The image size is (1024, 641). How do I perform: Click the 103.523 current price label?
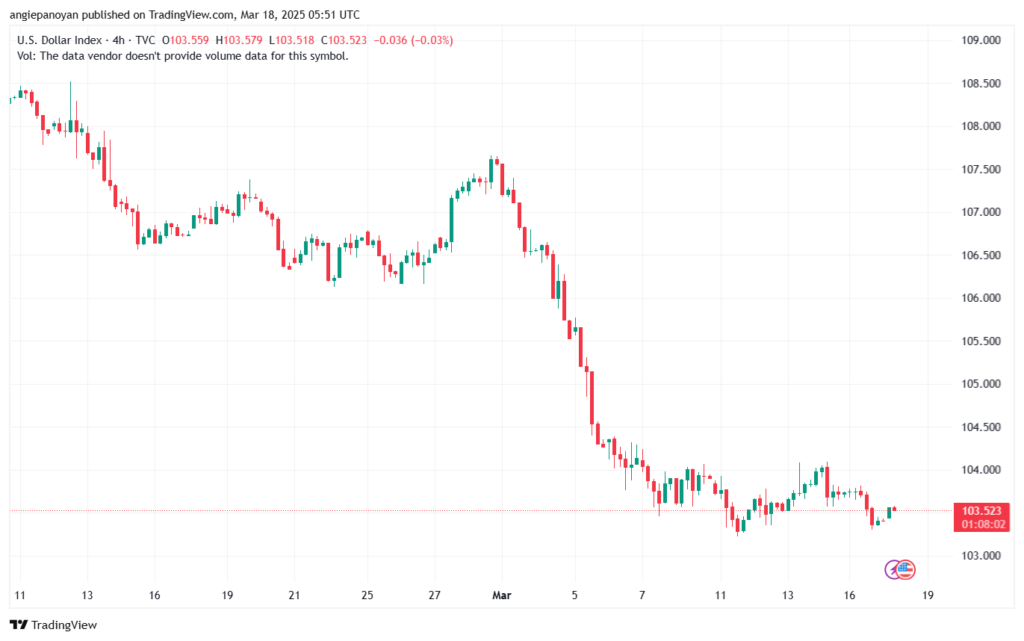click(x=981, y=510)
